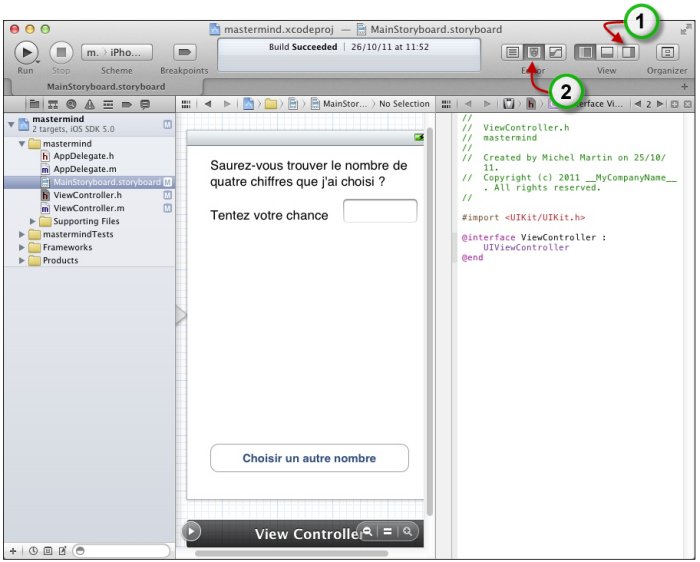Show the Breakpoint navigator
The width and height of the screenshot is (700, 562).
pos(126,104)
